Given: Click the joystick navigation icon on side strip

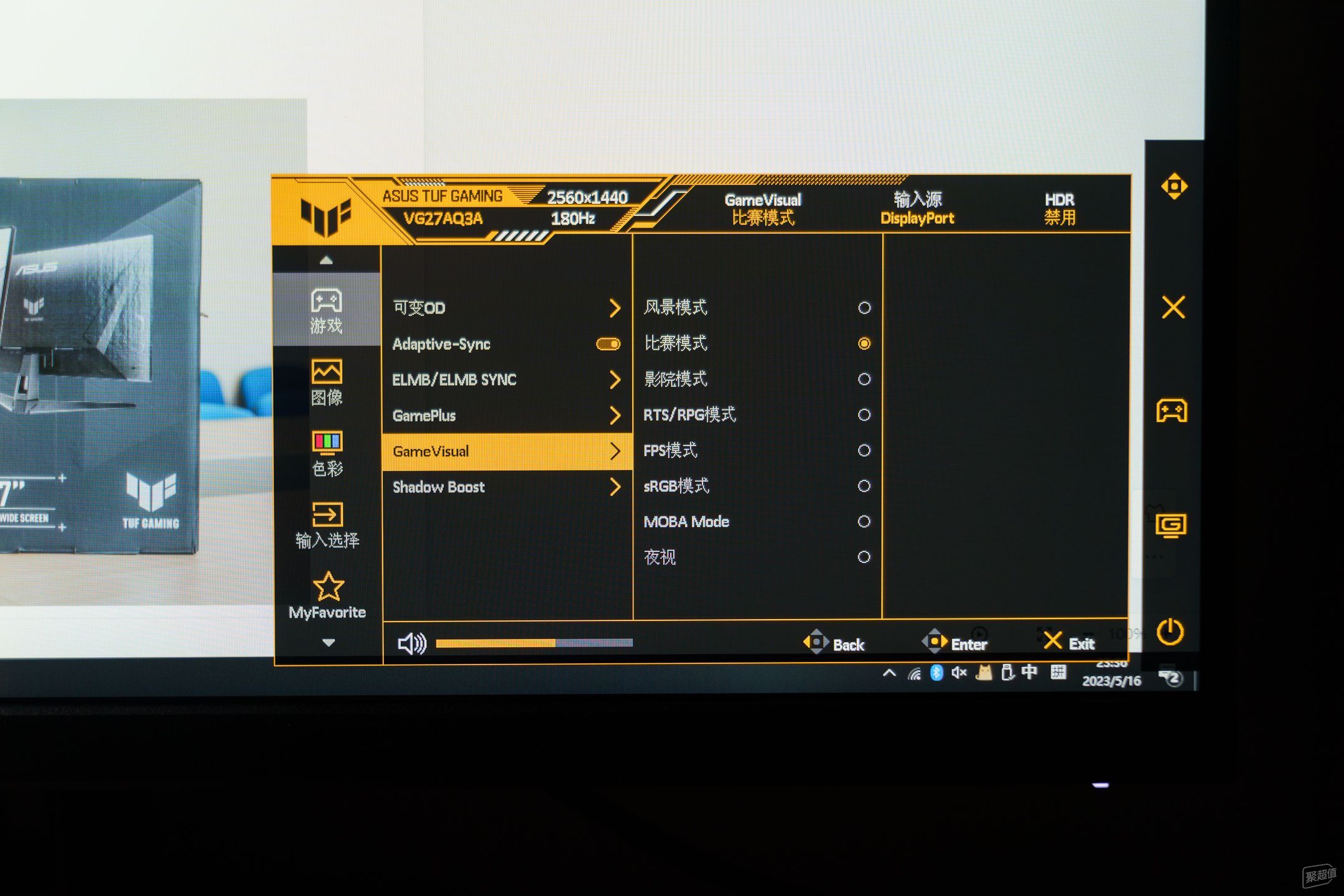Looking at the screenshot, I should [1174, 186].
